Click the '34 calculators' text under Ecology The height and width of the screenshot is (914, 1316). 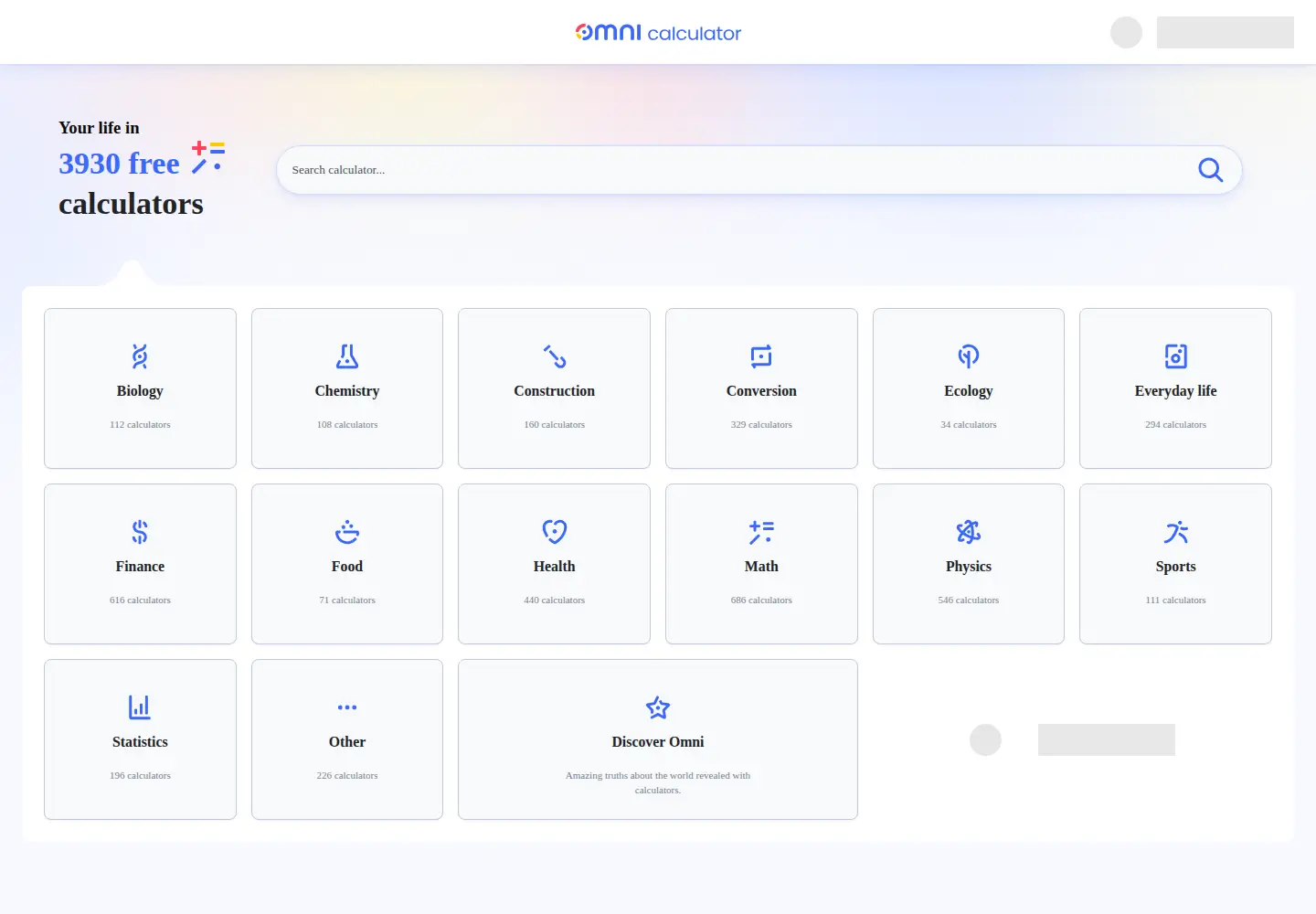point(969,425)
